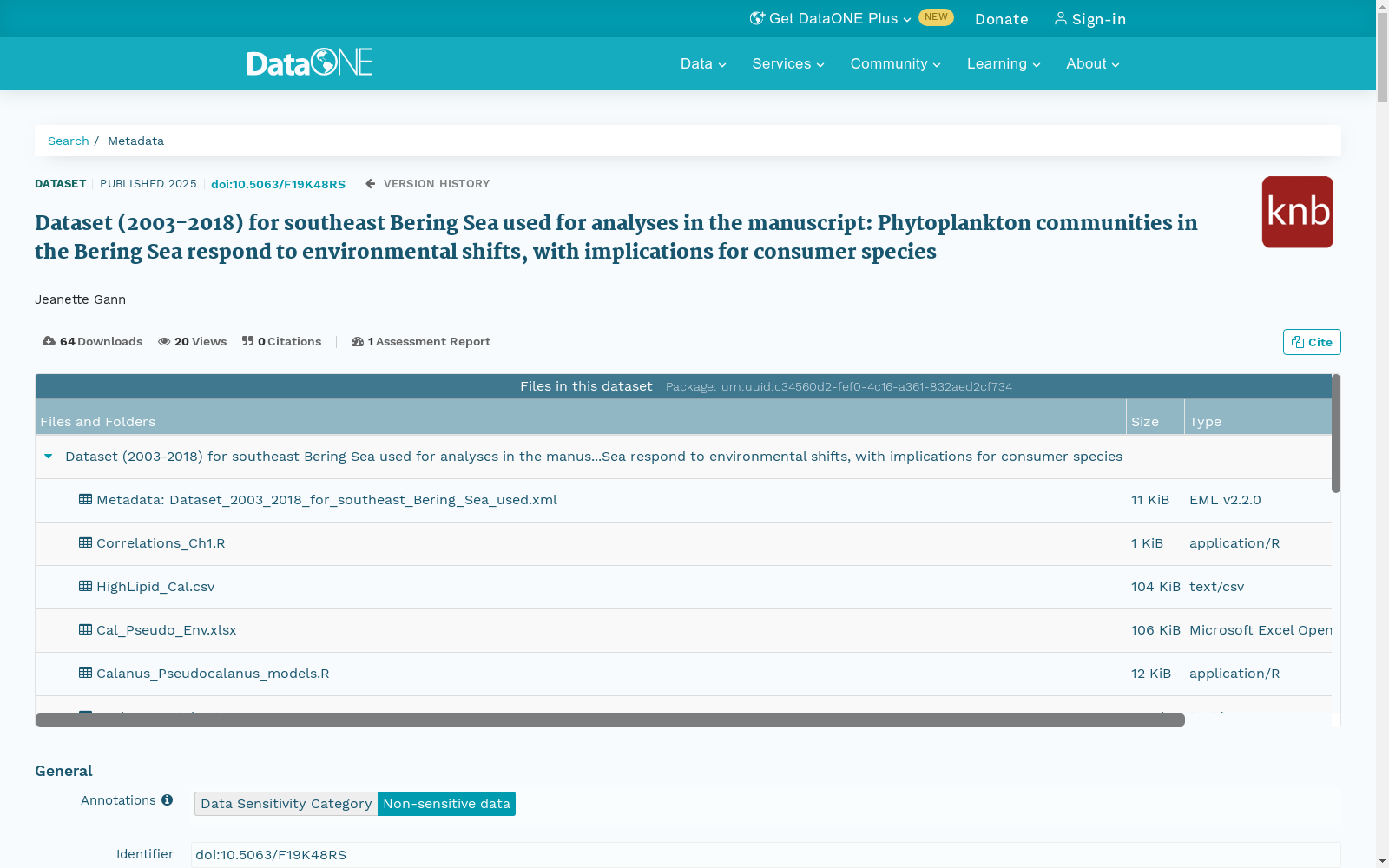Click the Donate link
Image resolution: width=1389 pixels, height=868 pixels.
[1002, 19]
